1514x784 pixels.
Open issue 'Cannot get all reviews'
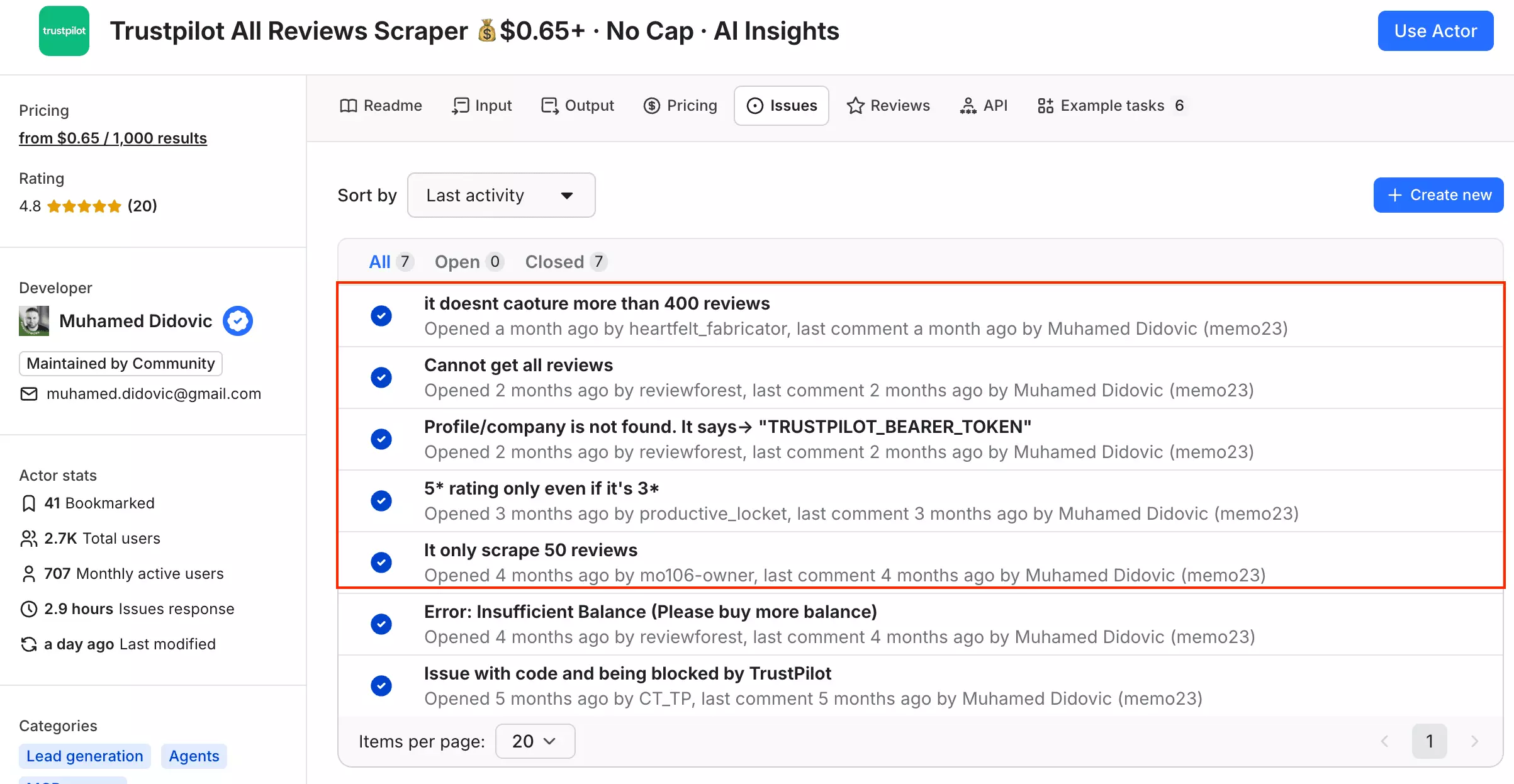[519, 365]
